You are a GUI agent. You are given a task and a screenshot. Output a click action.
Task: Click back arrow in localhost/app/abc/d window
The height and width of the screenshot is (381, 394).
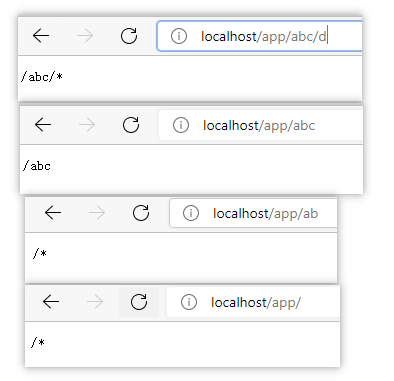(41, 36)
